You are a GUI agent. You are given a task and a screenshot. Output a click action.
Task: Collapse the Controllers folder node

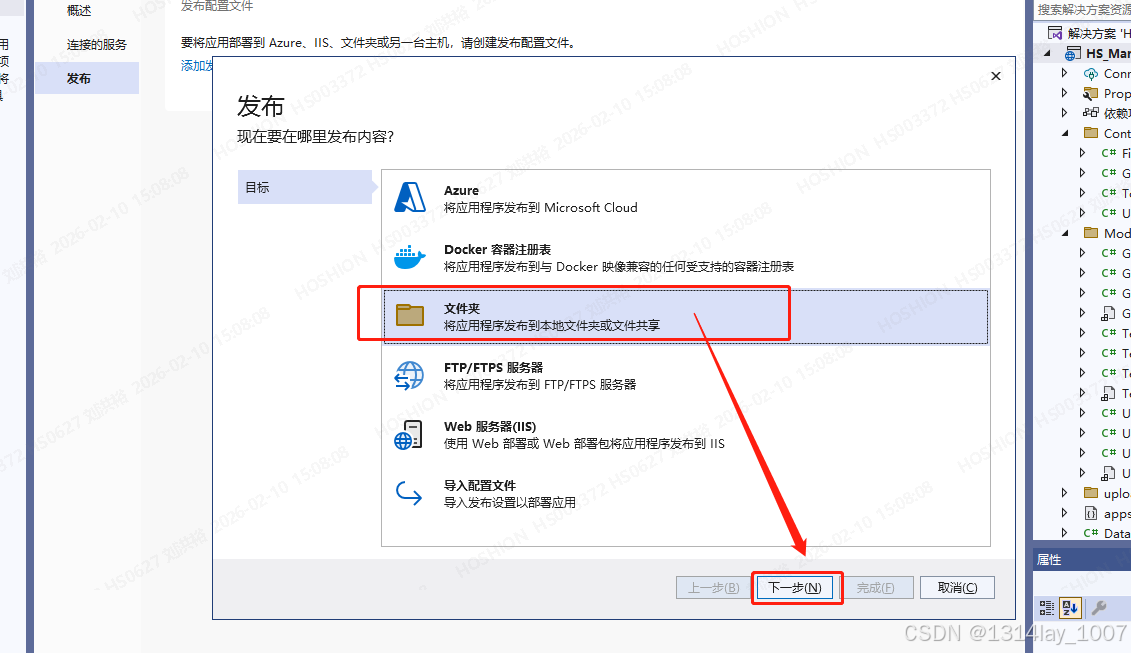pyautogui.click(x=1065, y=133)
